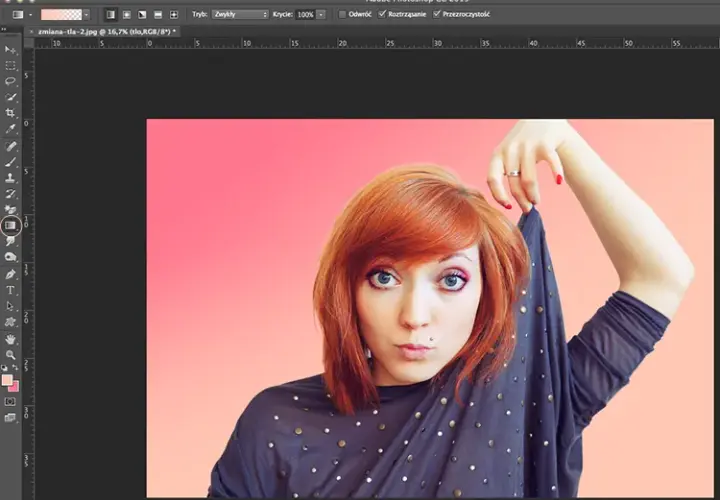720x500 pixels.
Task: Click the Krycie 100% opacity field
Action: 305,15
